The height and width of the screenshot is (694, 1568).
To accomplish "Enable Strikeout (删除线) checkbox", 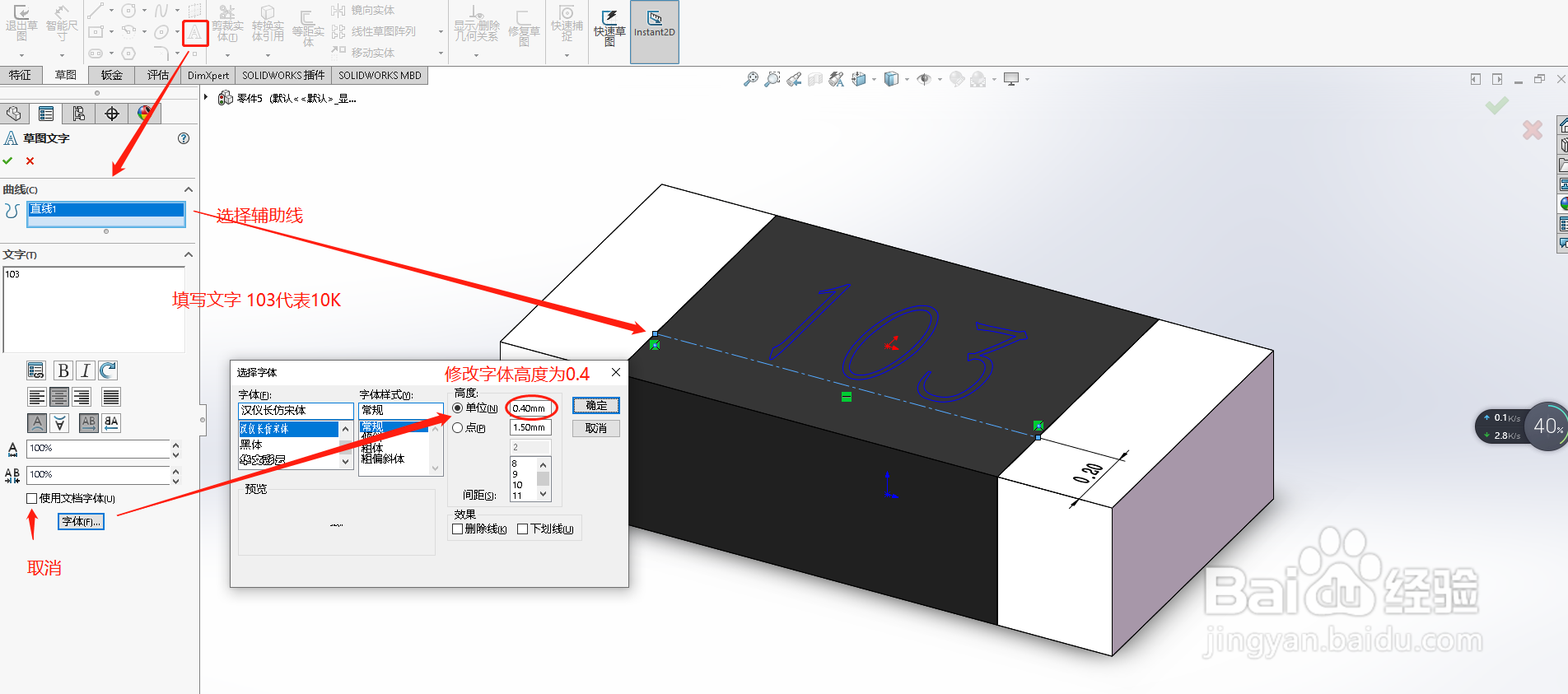I will point(458,529).
